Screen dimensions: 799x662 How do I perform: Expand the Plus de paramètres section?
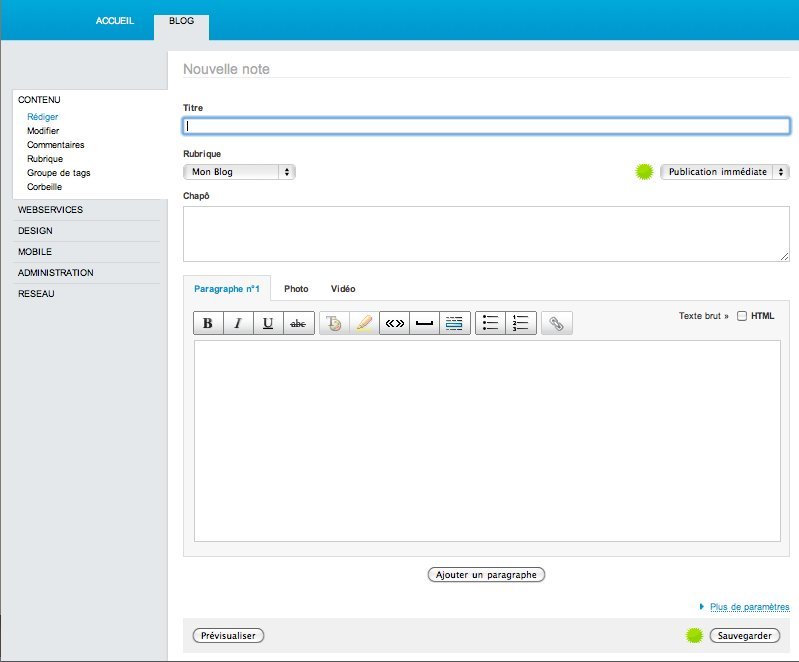[x=749, y=607]
